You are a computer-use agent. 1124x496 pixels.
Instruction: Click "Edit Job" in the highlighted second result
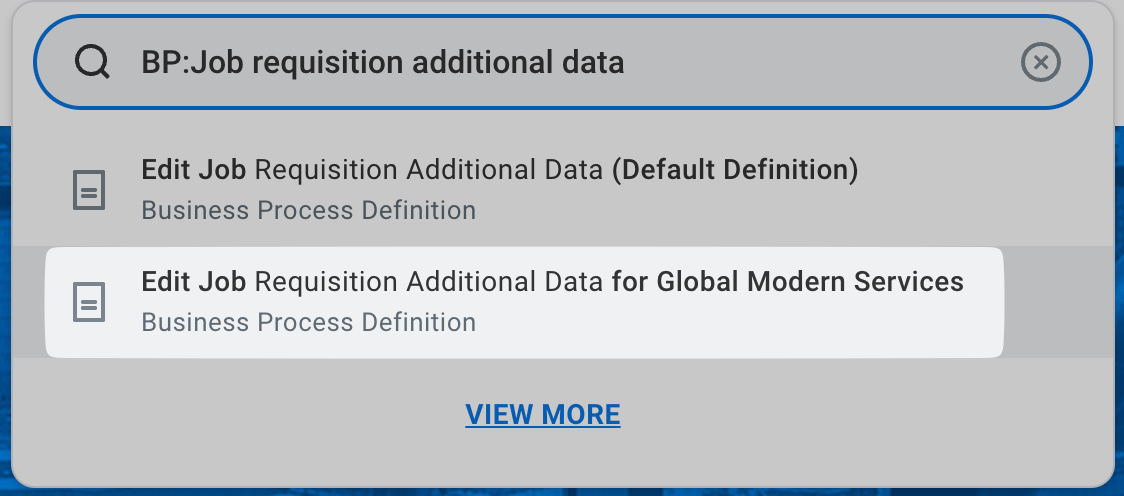(194, 283)
